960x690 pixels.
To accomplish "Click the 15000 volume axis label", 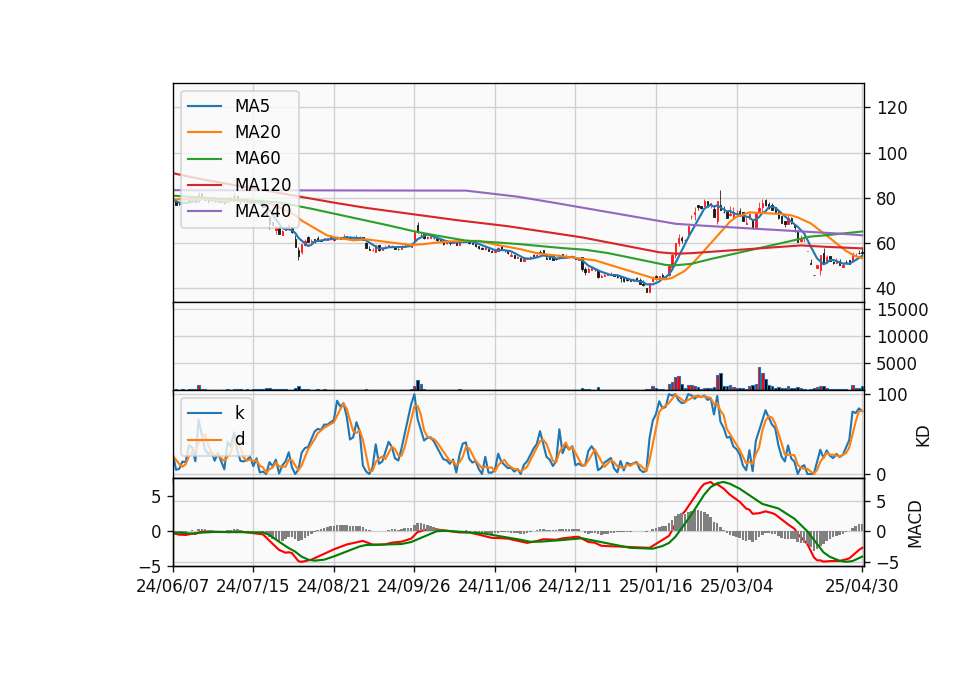I will 902,310.
